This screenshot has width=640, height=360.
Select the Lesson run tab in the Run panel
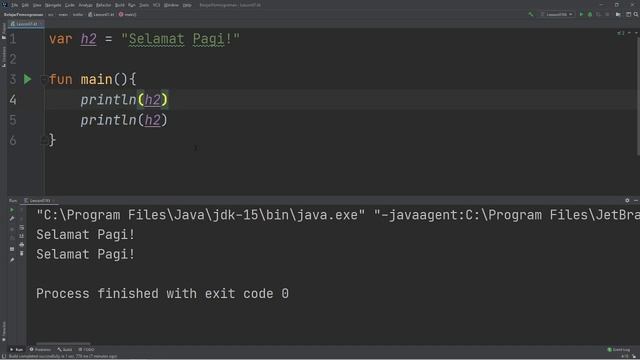39,200
